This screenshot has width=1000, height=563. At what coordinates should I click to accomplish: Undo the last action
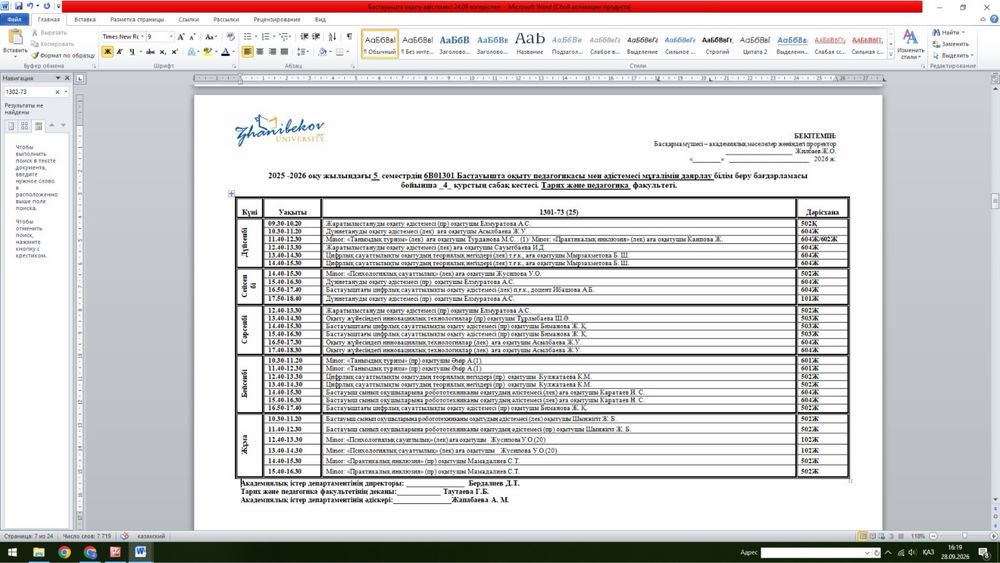[x=30, y=6]
